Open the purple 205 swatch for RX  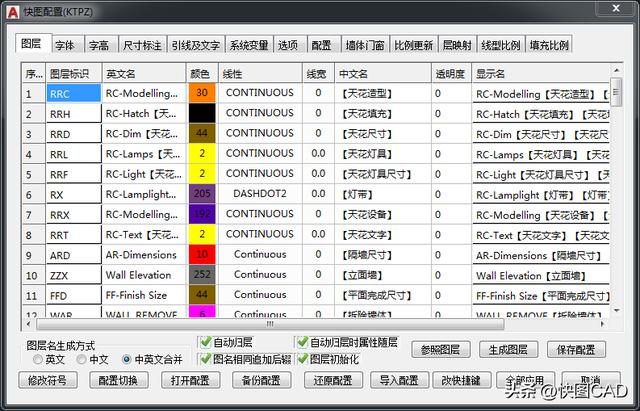click(x=202, y=194)
